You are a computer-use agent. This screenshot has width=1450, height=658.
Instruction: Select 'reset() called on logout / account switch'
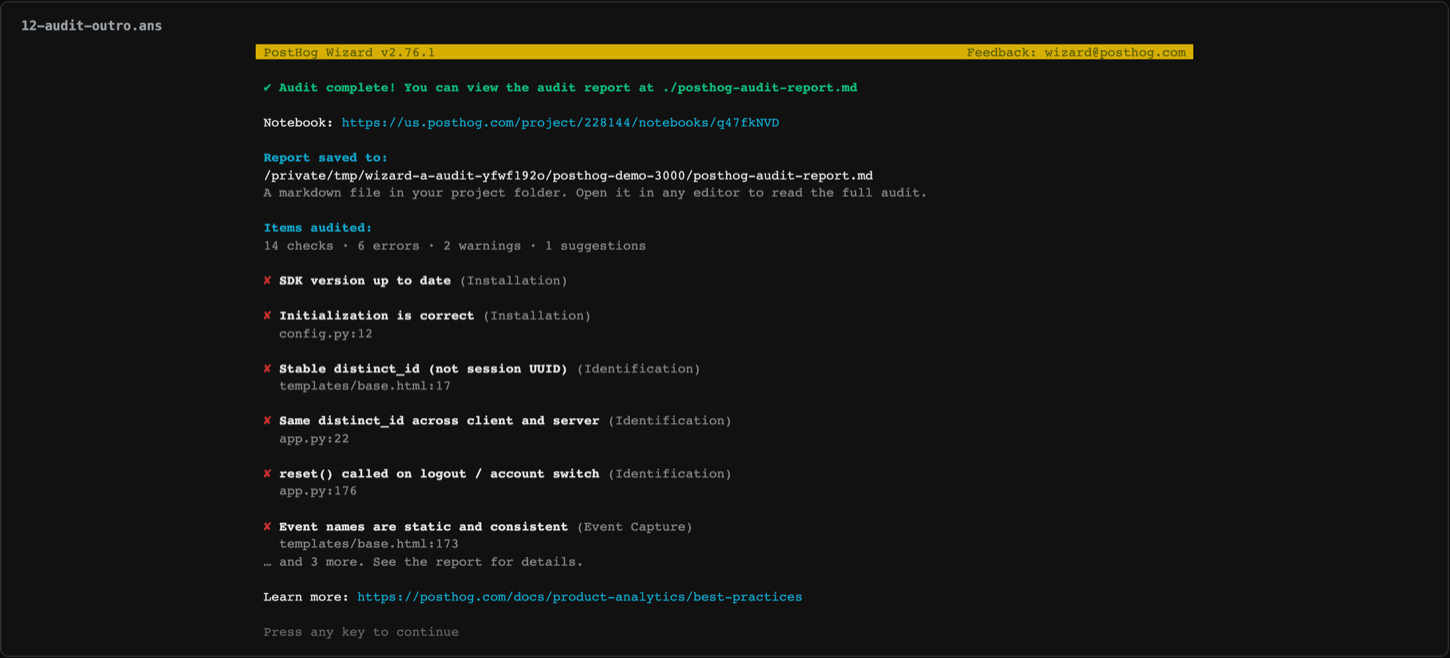[x=439, y=474]
